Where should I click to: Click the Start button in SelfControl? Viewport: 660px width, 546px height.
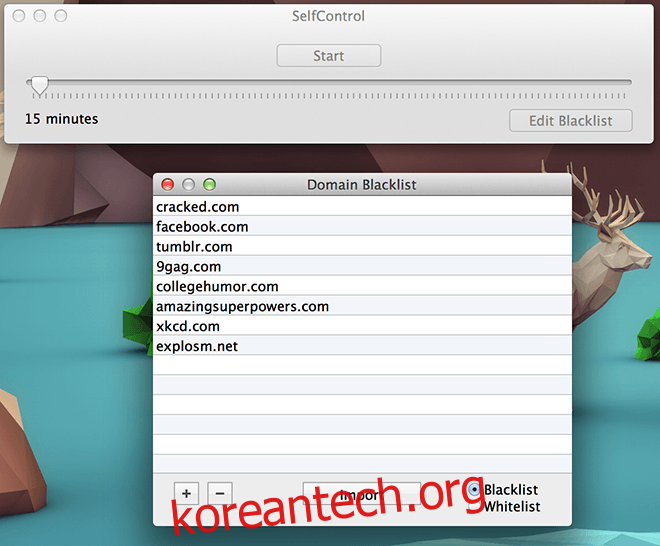[329, 56]
